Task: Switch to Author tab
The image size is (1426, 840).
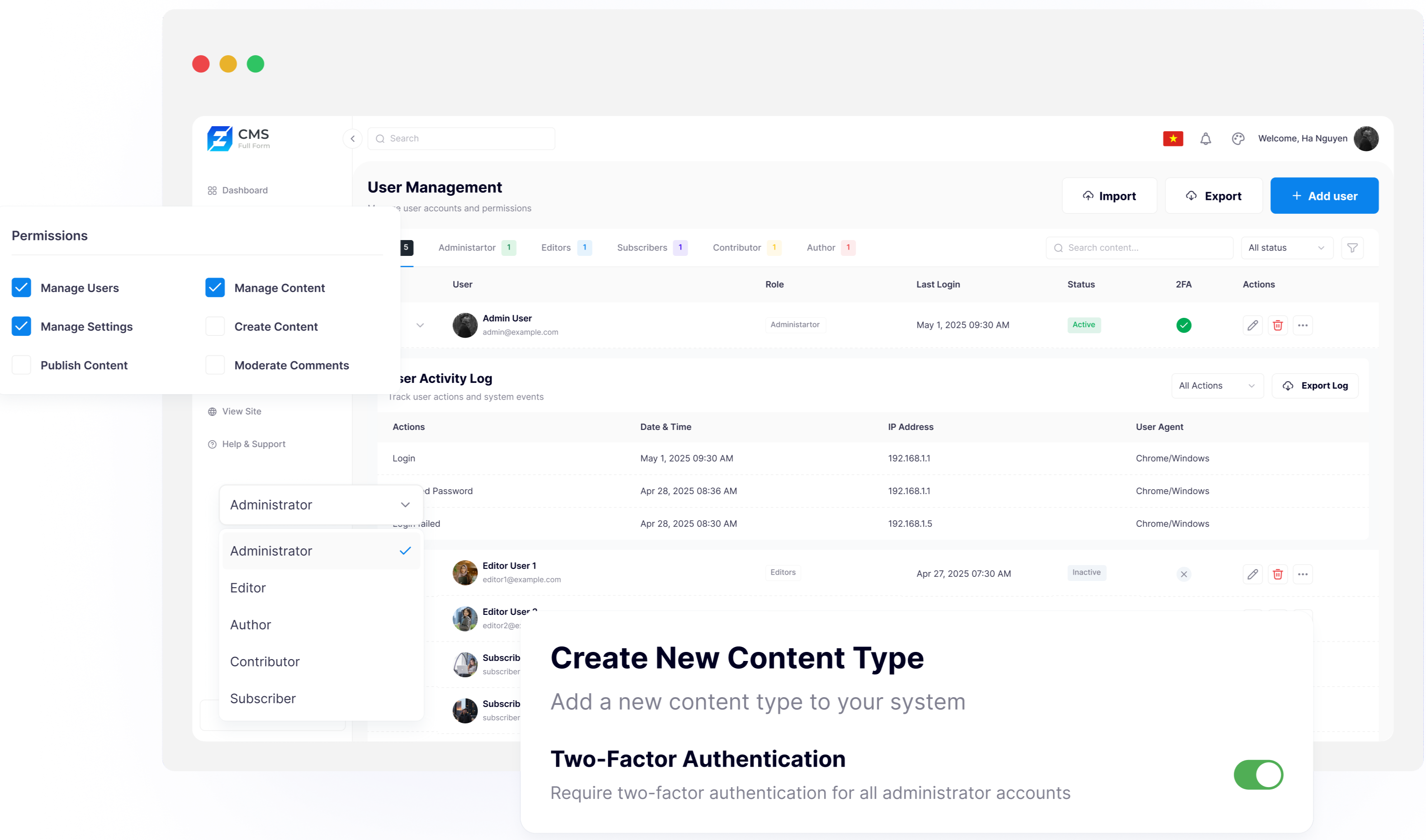Action: coord(830,248)
